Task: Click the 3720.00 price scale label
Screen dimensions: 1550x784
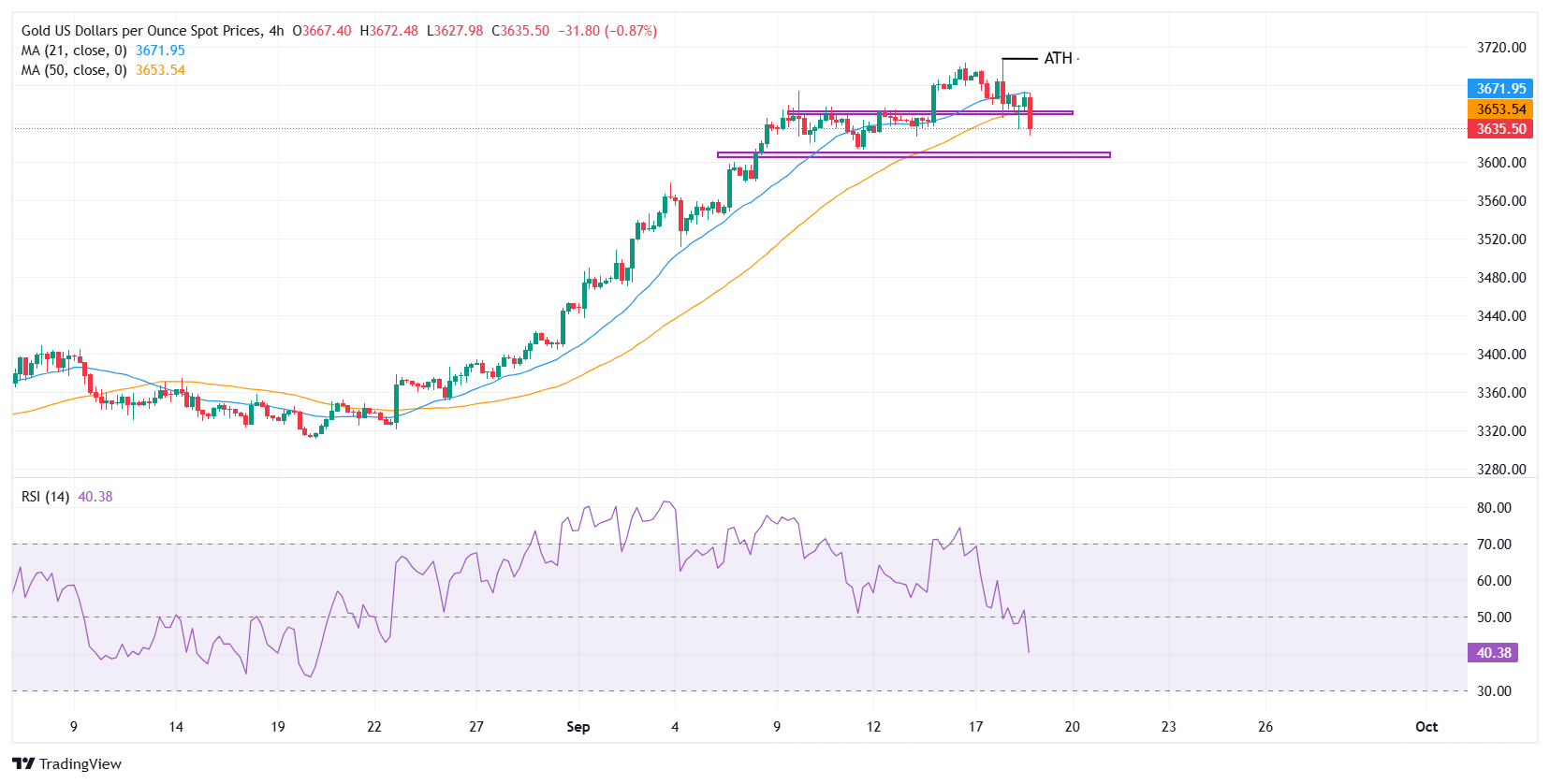Action: point(1501,48)
